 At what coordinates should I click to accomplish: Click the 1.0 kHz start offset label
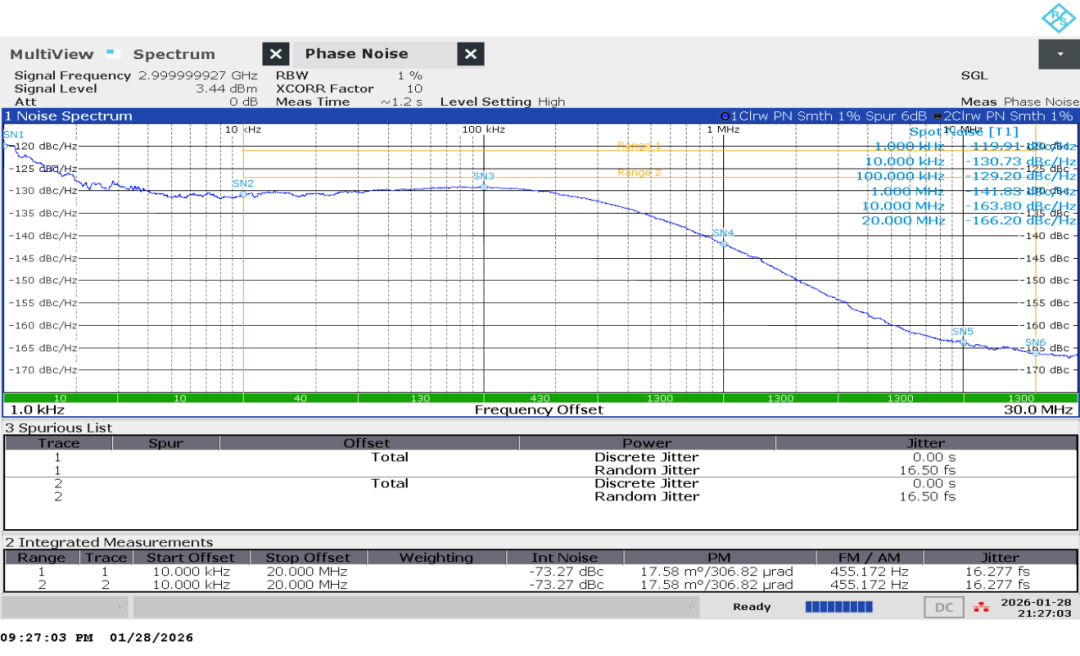pos(37,410)
